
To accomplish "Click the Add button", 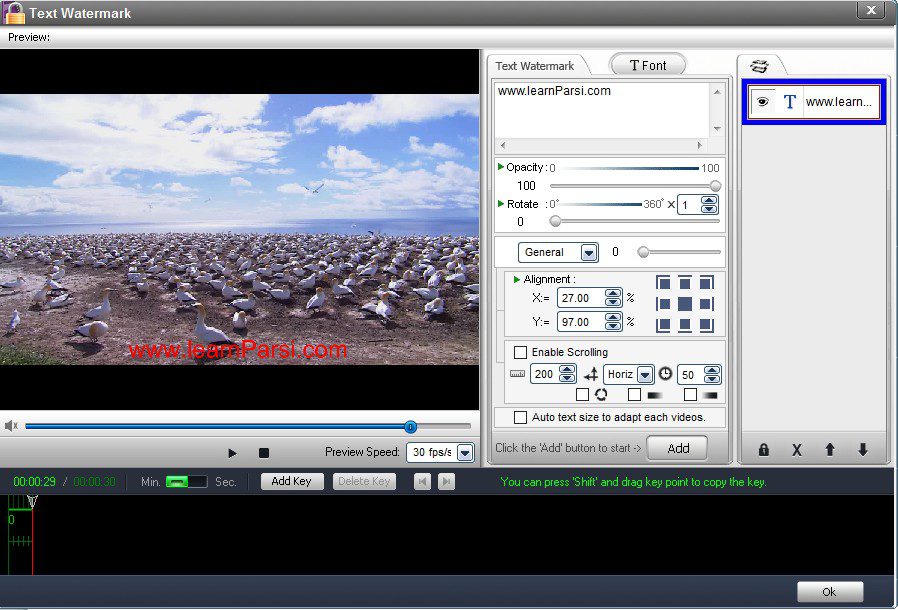I will tap(678, 448).
